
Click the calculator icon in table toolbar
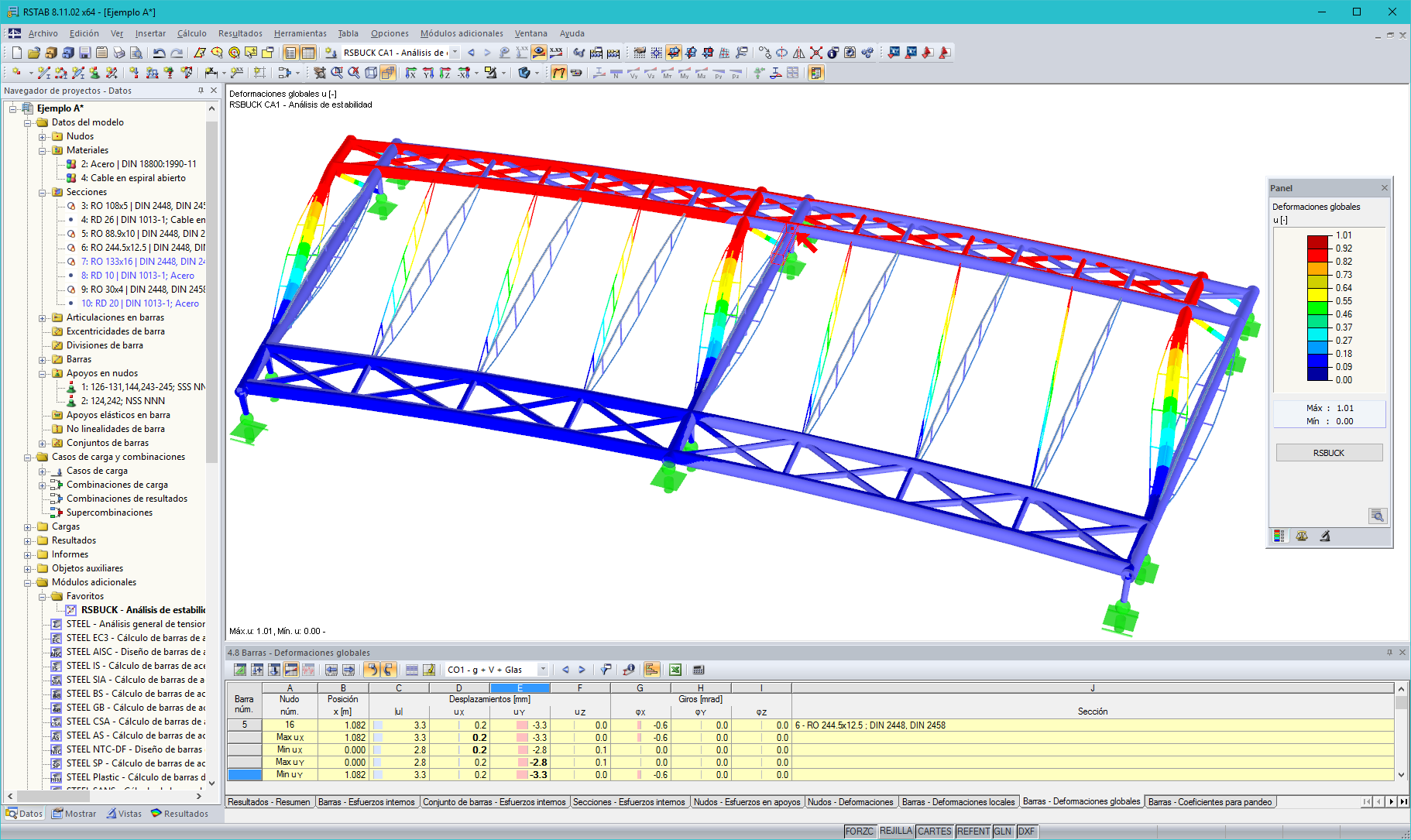pos(699,670)
